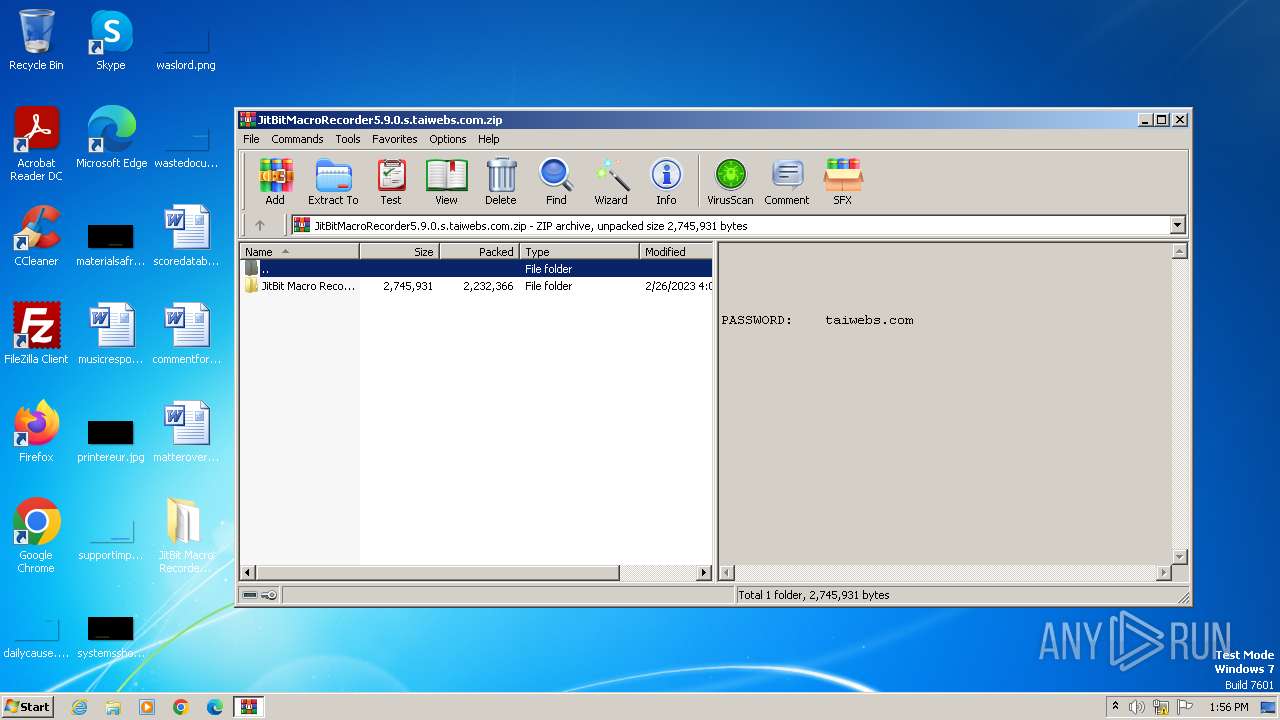
Task: Go up one folder level arrow
Action: point(260,226)
